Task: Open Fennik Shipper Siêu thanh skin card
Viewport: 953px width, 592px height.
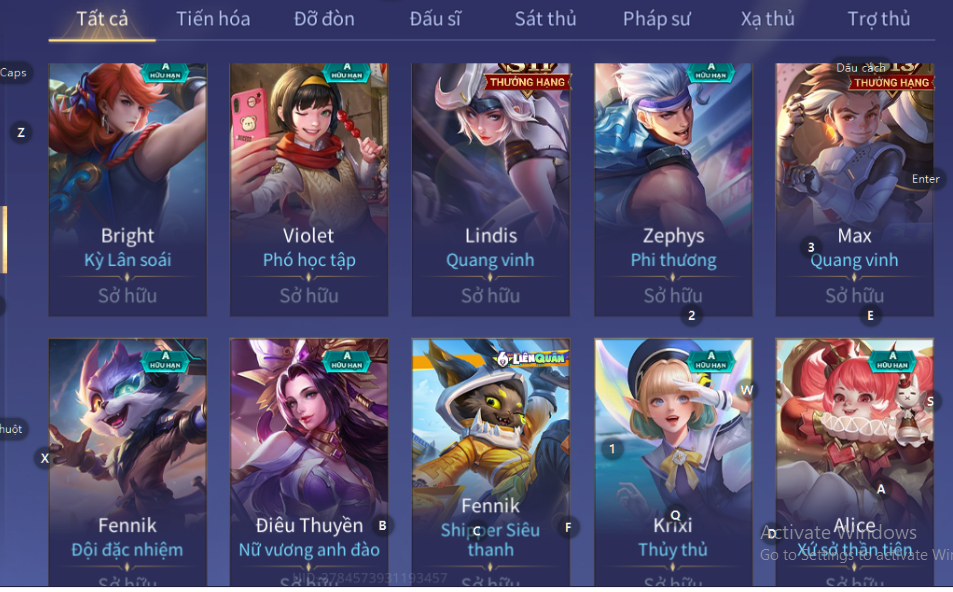Action: pyautogui.click(x=490, y=463)
